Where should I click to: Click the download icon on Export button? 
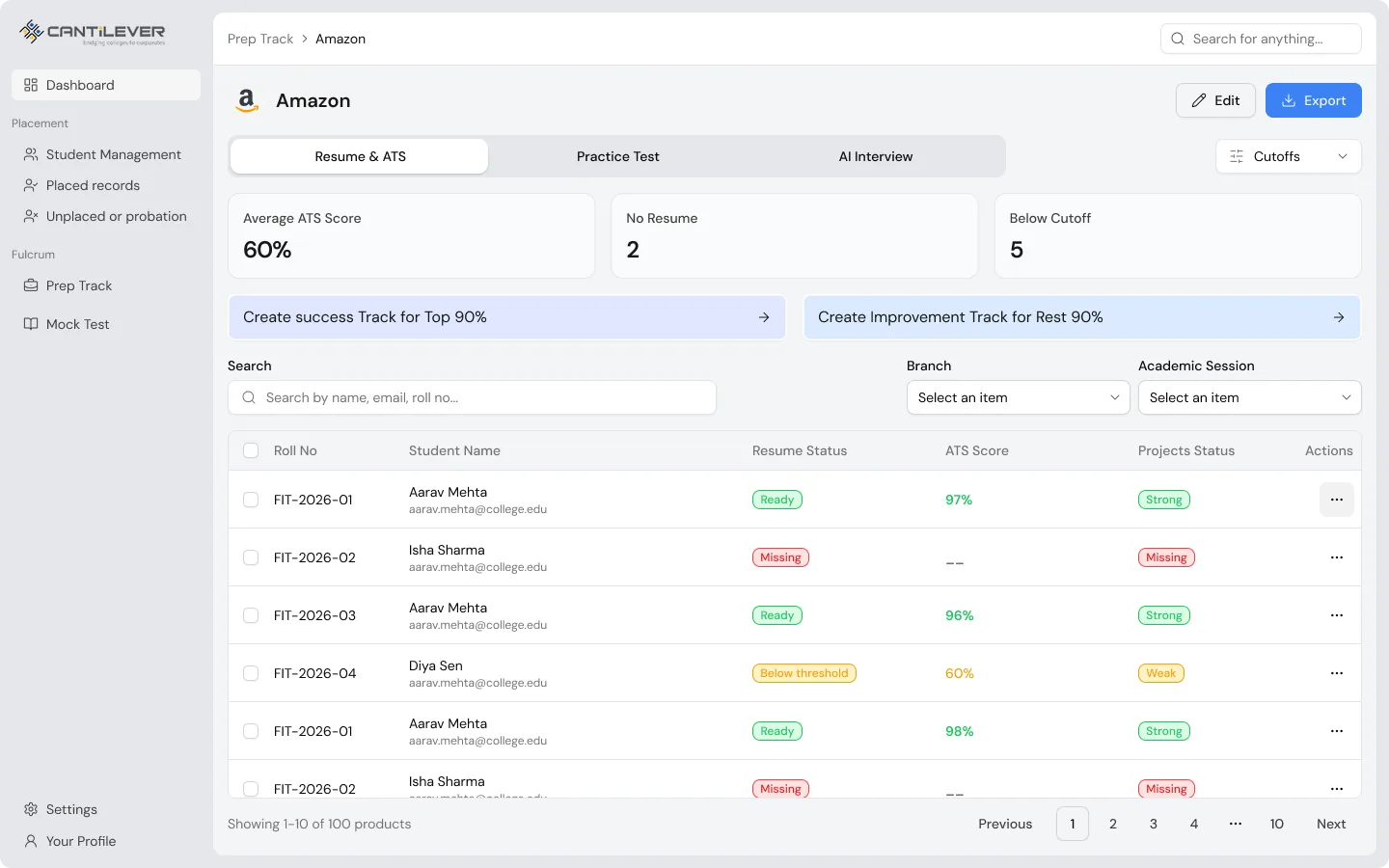click(x=1288, y=100)
